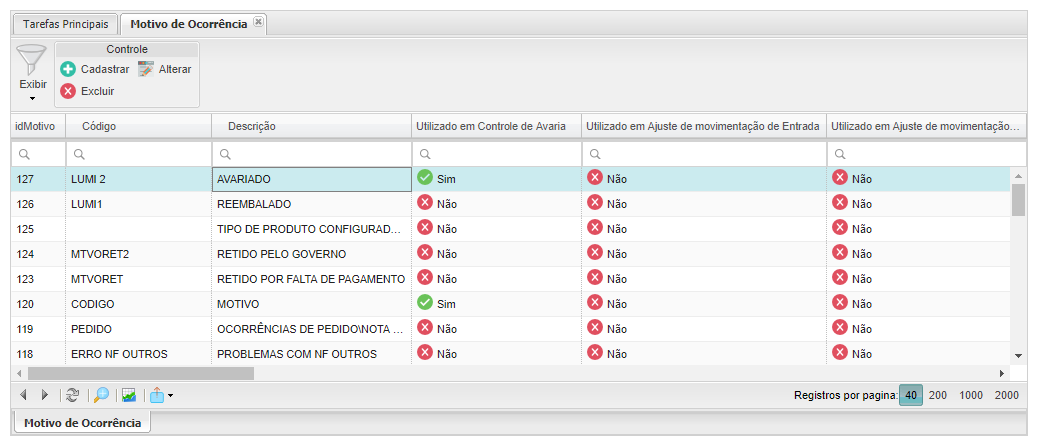Click the horizontal scrollbar thumb
Image resolution: width=1038 pixels, height=446 pixels.
134,373
